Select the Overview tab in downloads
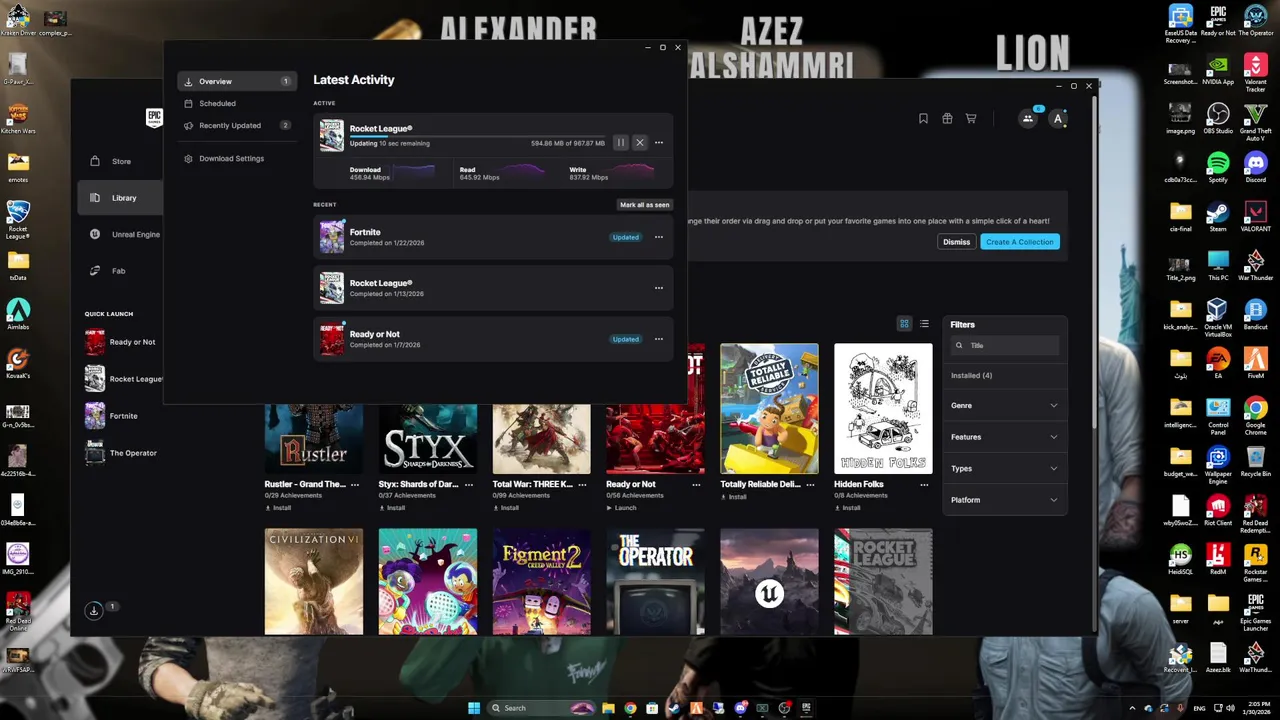 (x=237, y=81)
